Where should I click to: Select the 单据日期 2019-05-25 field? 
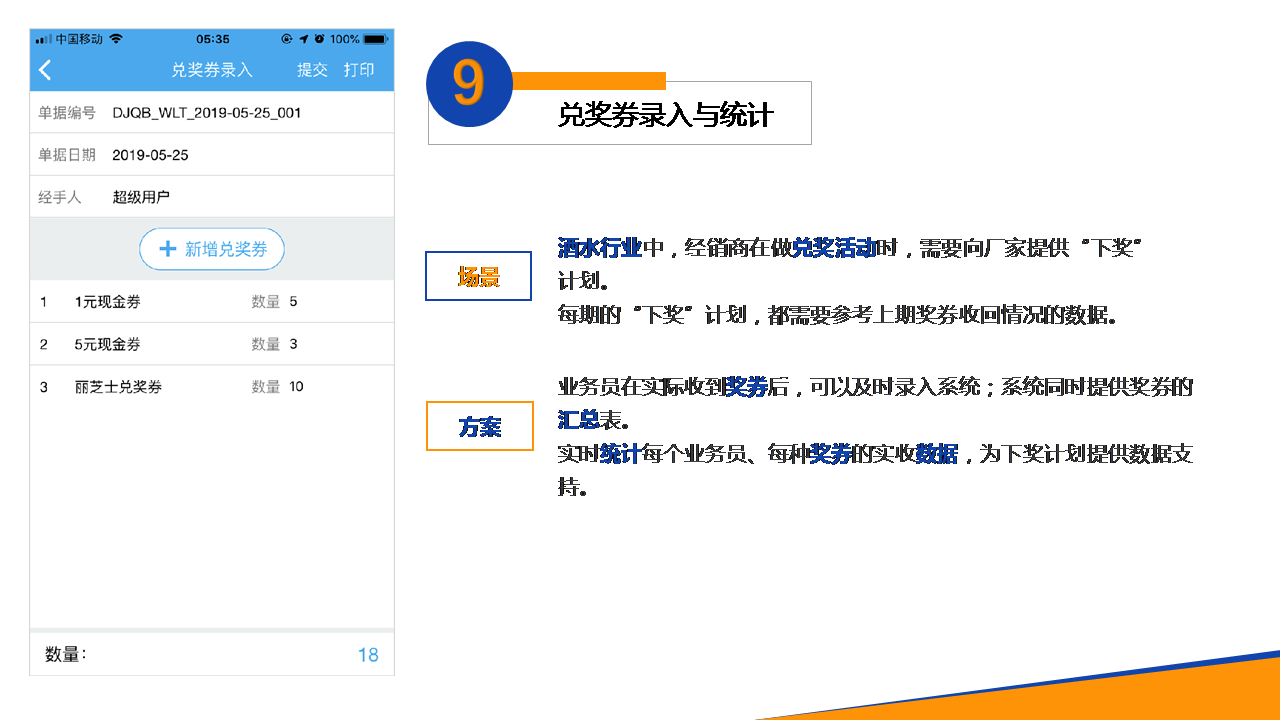tap(150, 155)
